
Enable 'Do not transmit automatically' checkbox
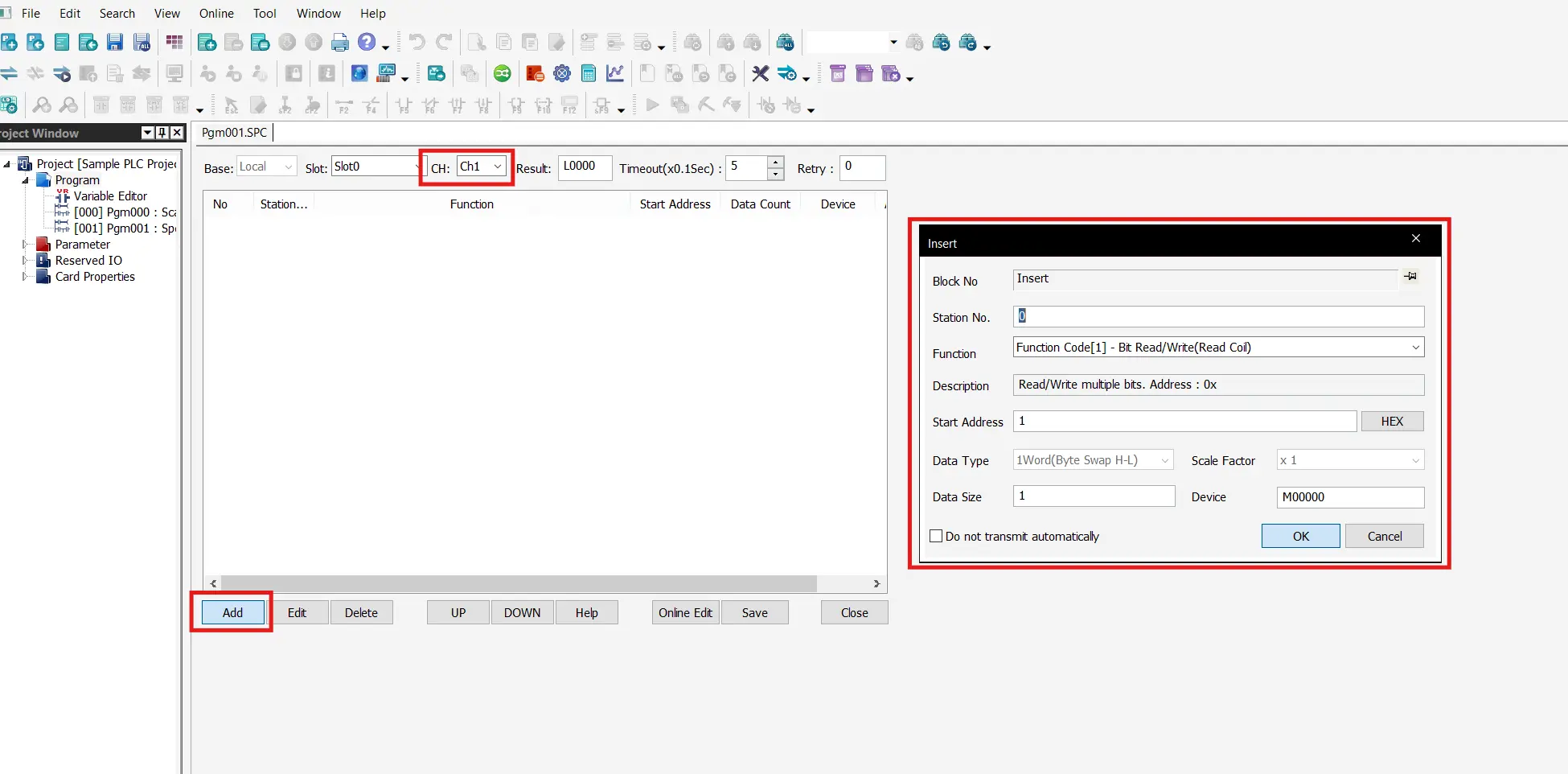936,537
